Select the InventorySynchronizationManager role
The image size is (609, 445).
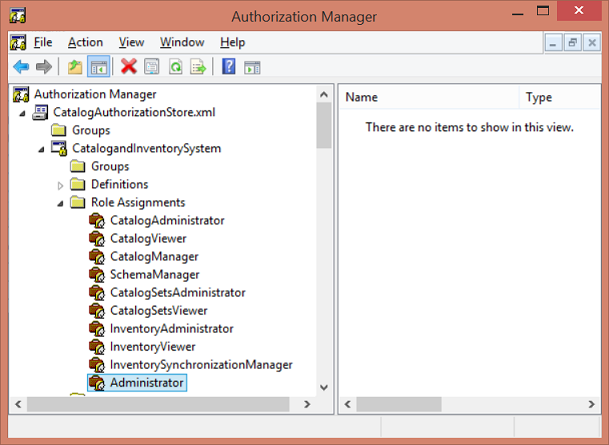click(x=200, y=365)
